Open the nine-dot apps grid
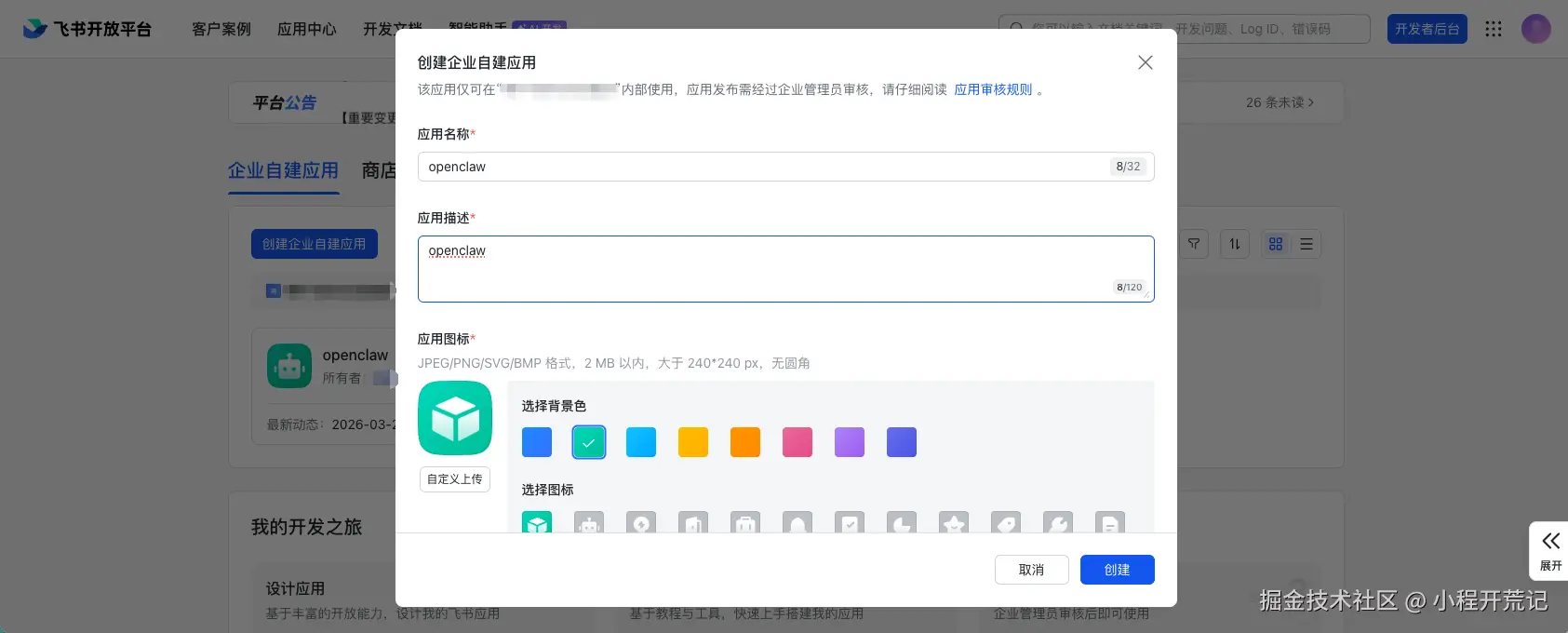 (1494, 29)
